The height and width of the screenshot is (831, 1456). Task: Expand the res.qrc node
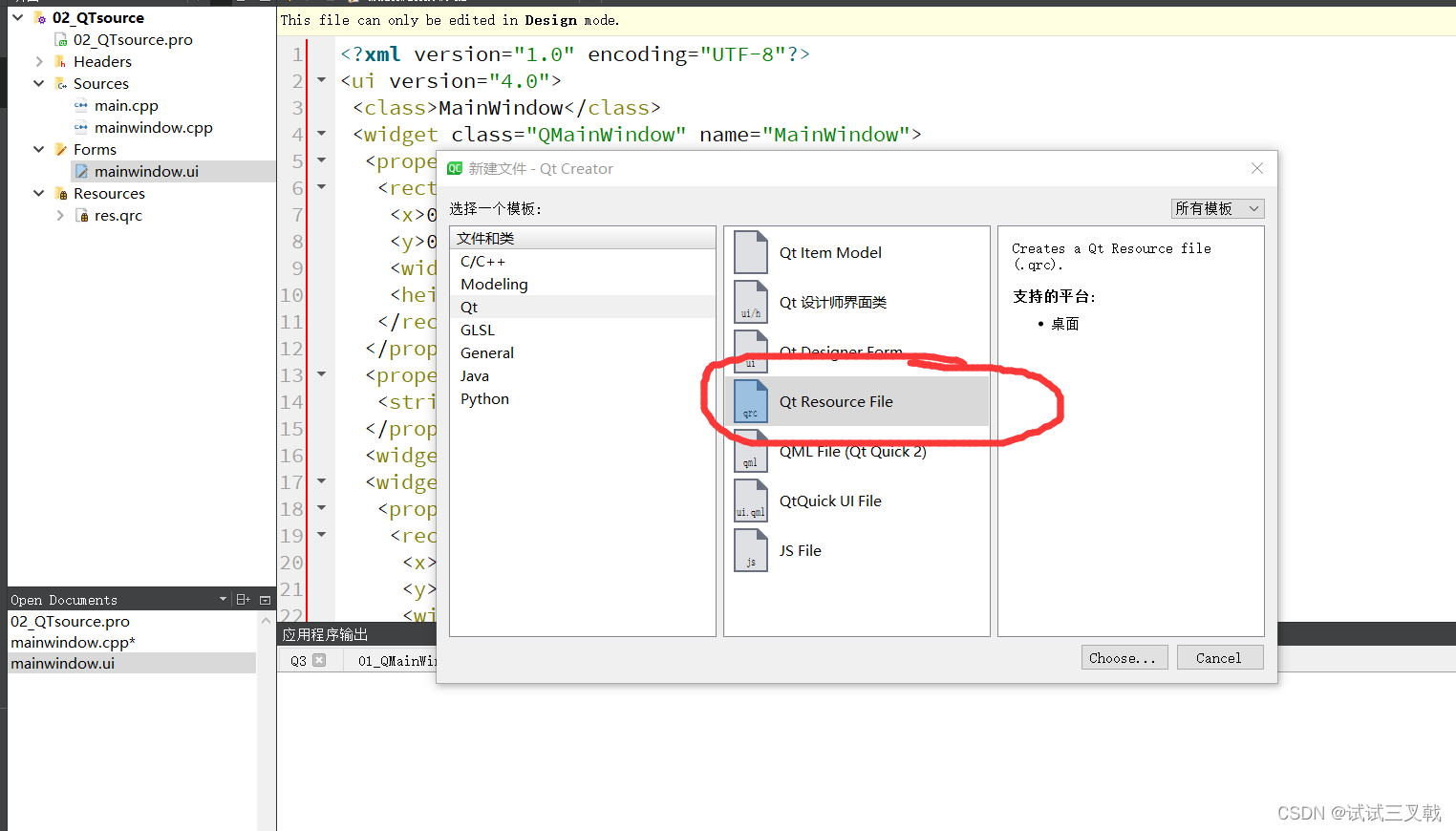60,215
